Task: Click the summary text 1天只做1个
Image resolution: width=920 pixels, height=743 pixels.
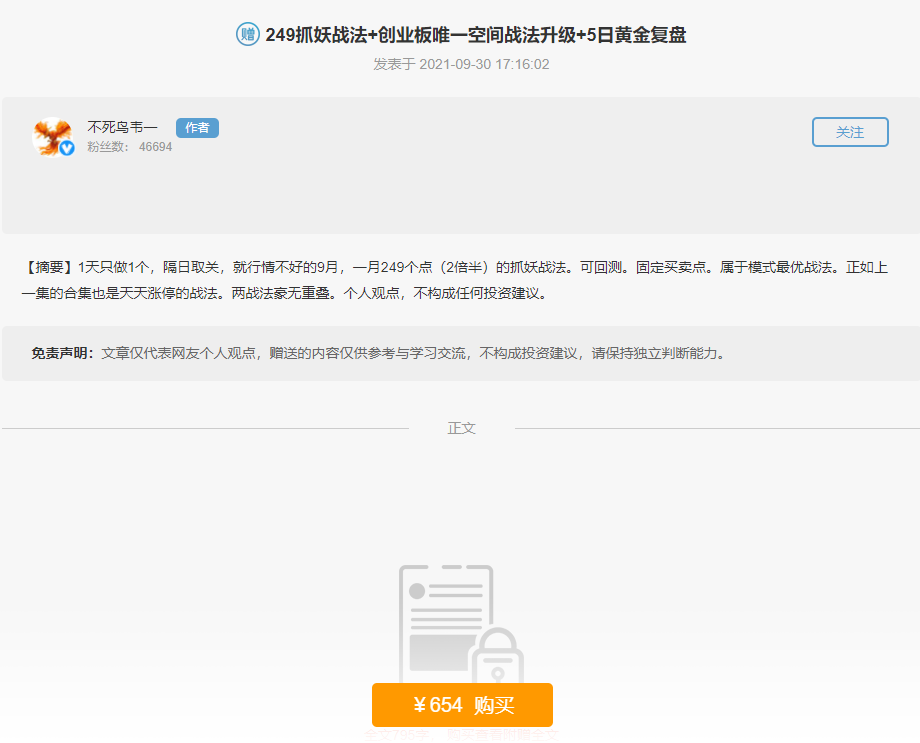Action: 113,268
